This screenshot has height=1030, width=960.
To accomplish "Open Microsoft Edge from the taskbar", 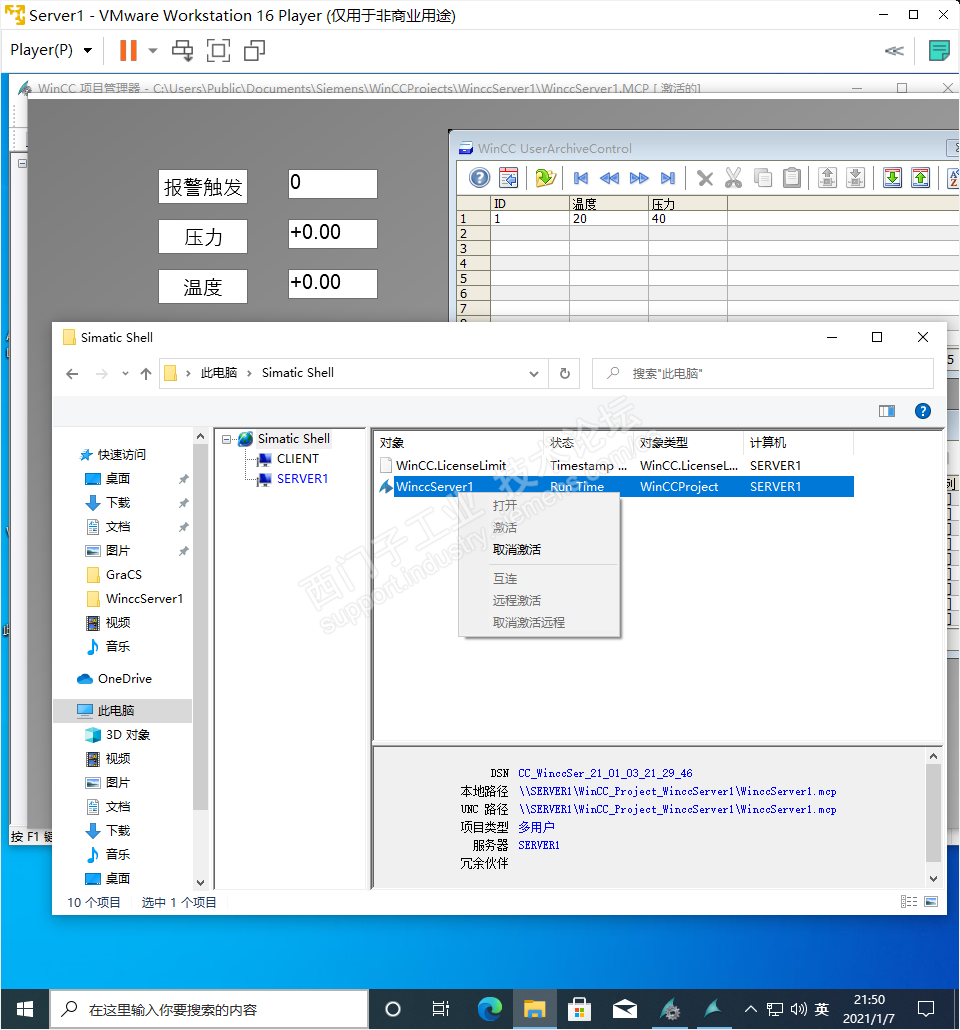I will click(x=490, y=1009).
